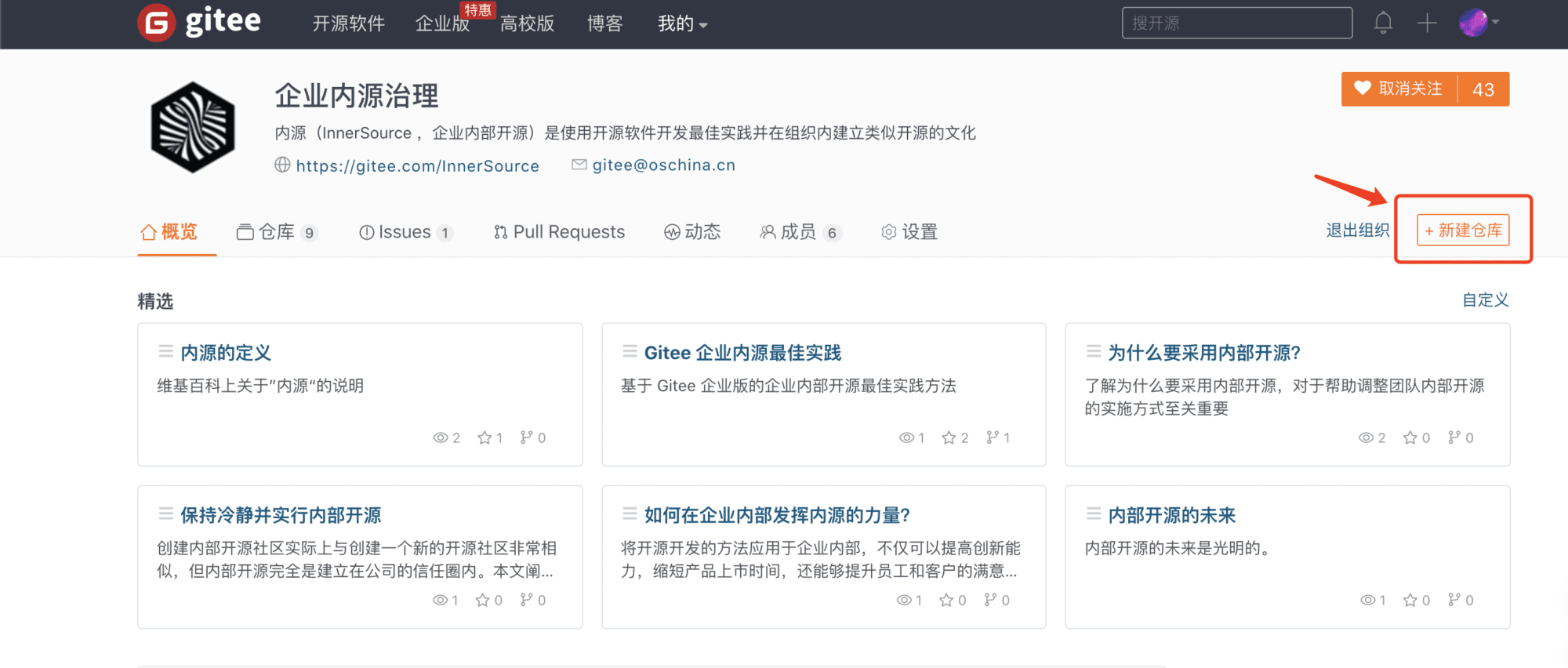This screenshot has height=668, width=1568.
Task: Click the 取消关注 unfollow button
Action: click(1399, 89)
